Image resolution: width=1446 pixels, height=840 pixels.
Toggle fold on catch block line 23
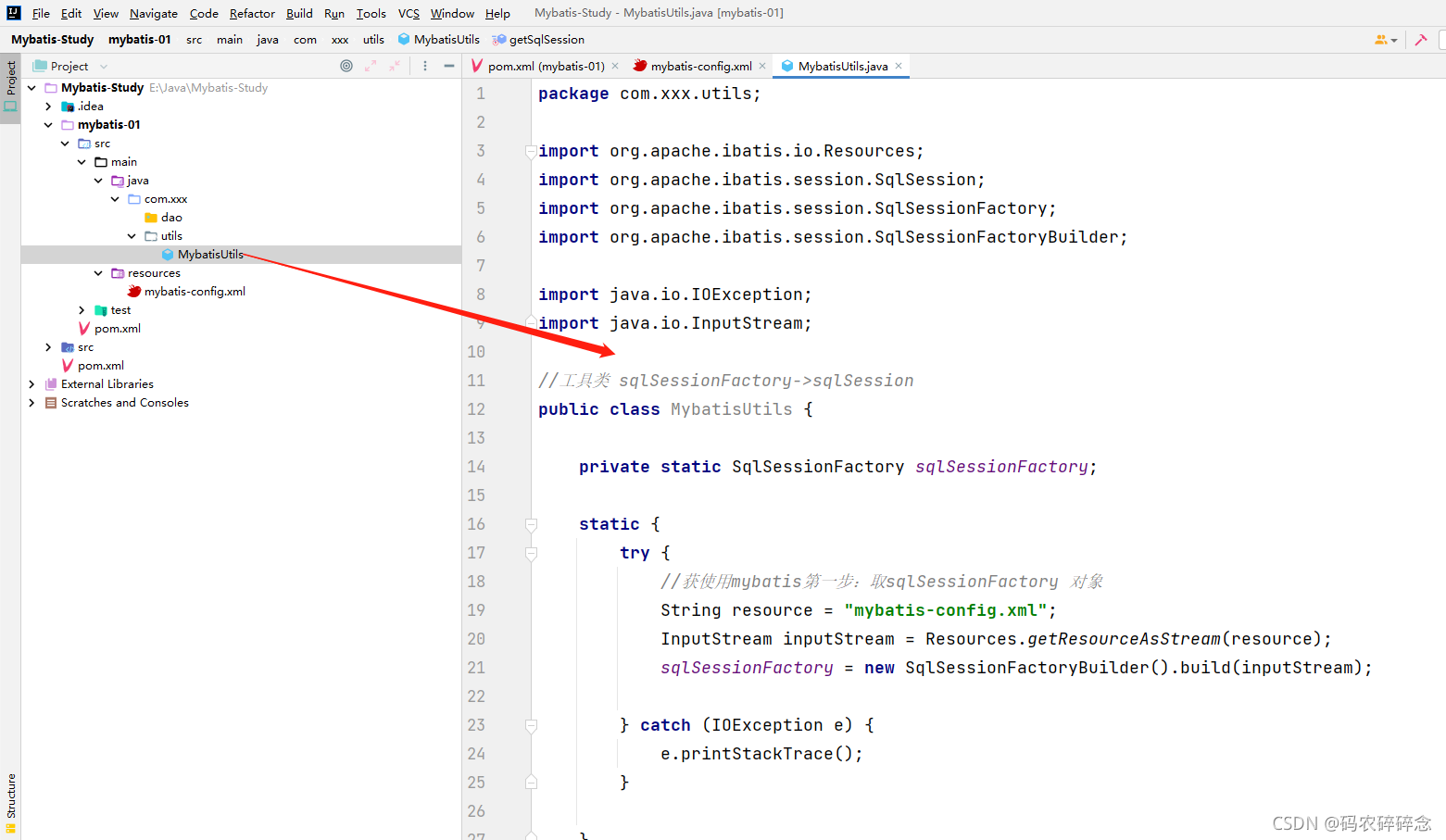pyautogui.click(x=531, y=725)
